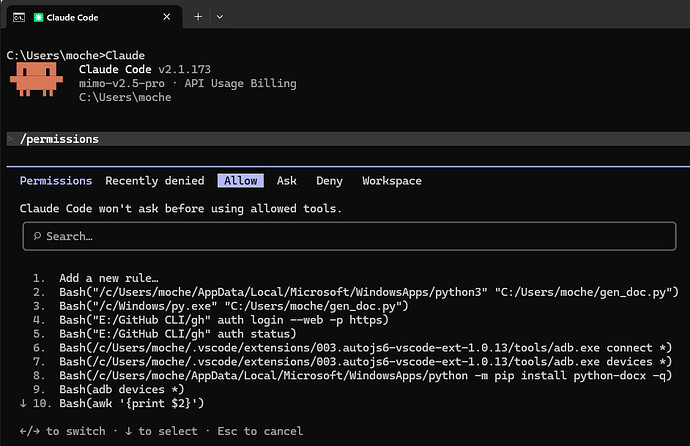Select the gh auth login rule

[224, 320]
